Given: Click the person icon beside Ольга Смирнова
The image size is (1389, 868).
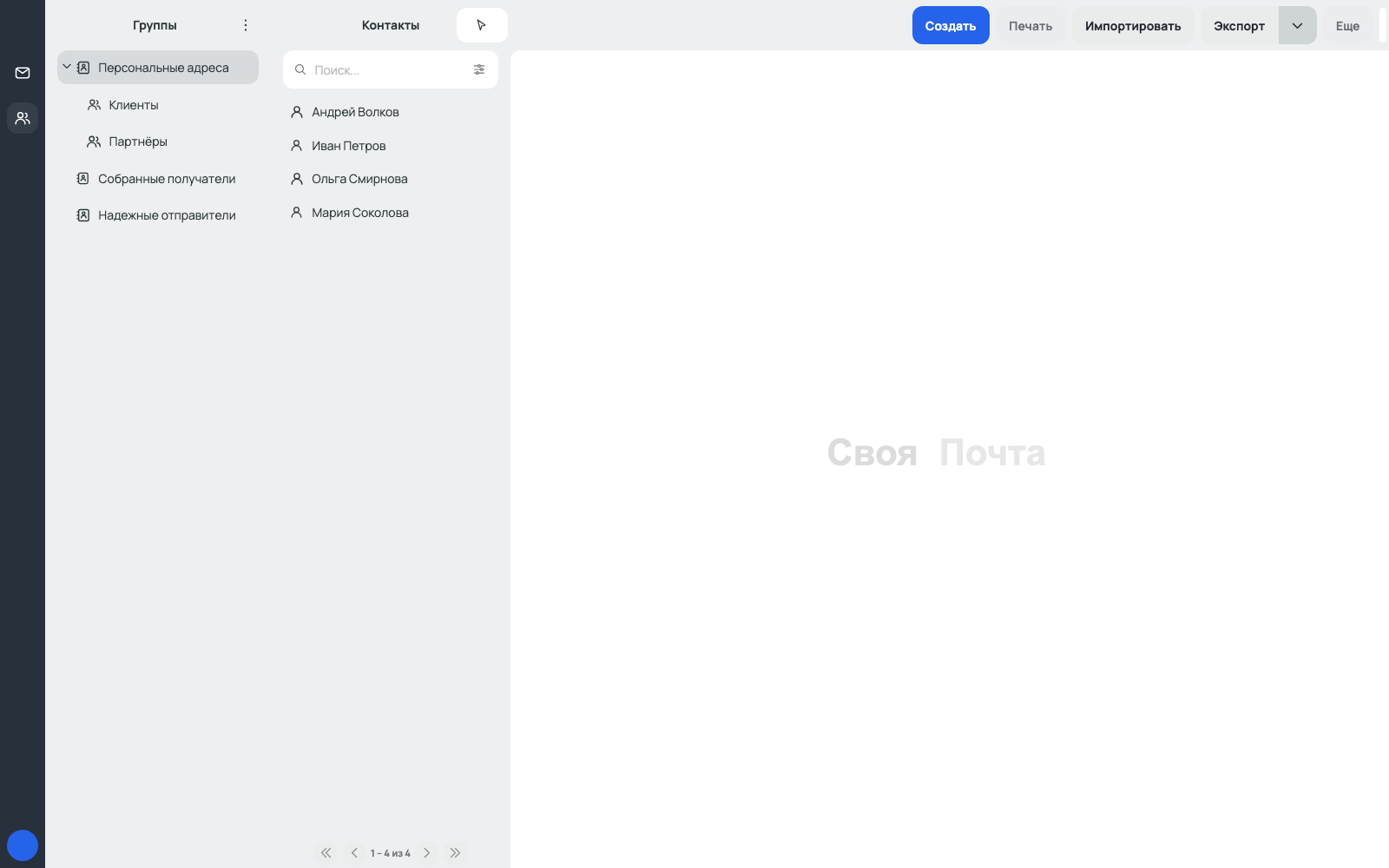Looking at the screenshot, I should pyautogui.click(x=297, y=179).
